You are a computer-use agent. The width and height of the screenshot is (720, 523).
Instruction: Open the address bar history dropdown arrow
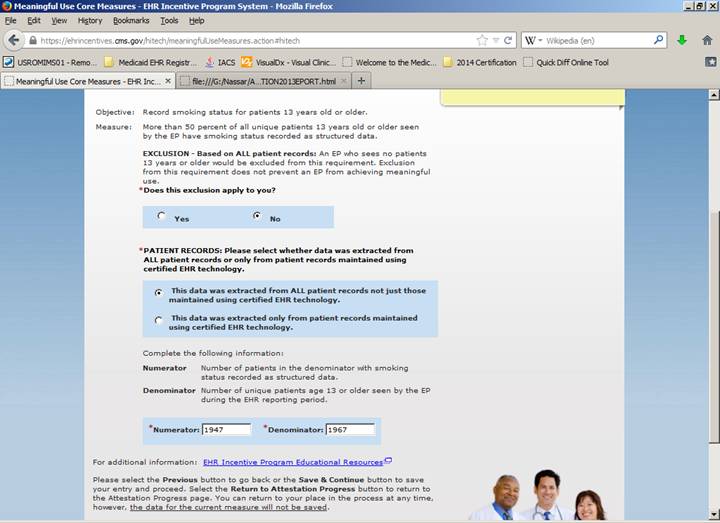tap(495, 41)
